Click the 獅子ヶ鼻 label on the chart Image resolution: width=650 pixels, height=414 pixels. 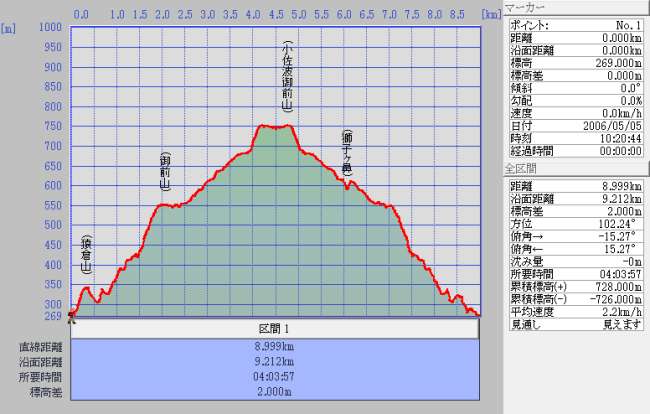click(x=346, y=152)
